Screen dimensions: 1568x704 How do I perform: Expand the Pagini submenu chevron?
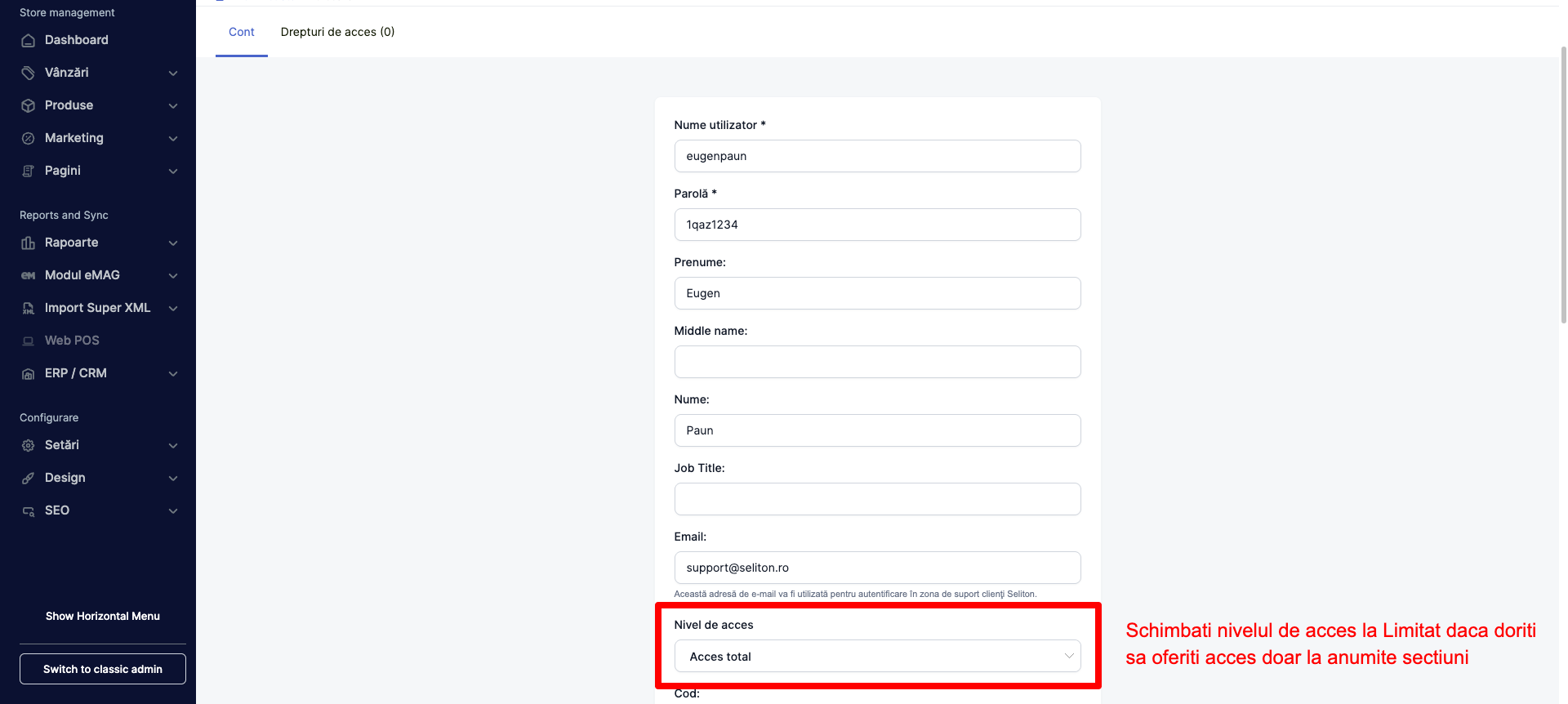click(x=173, y=172)
